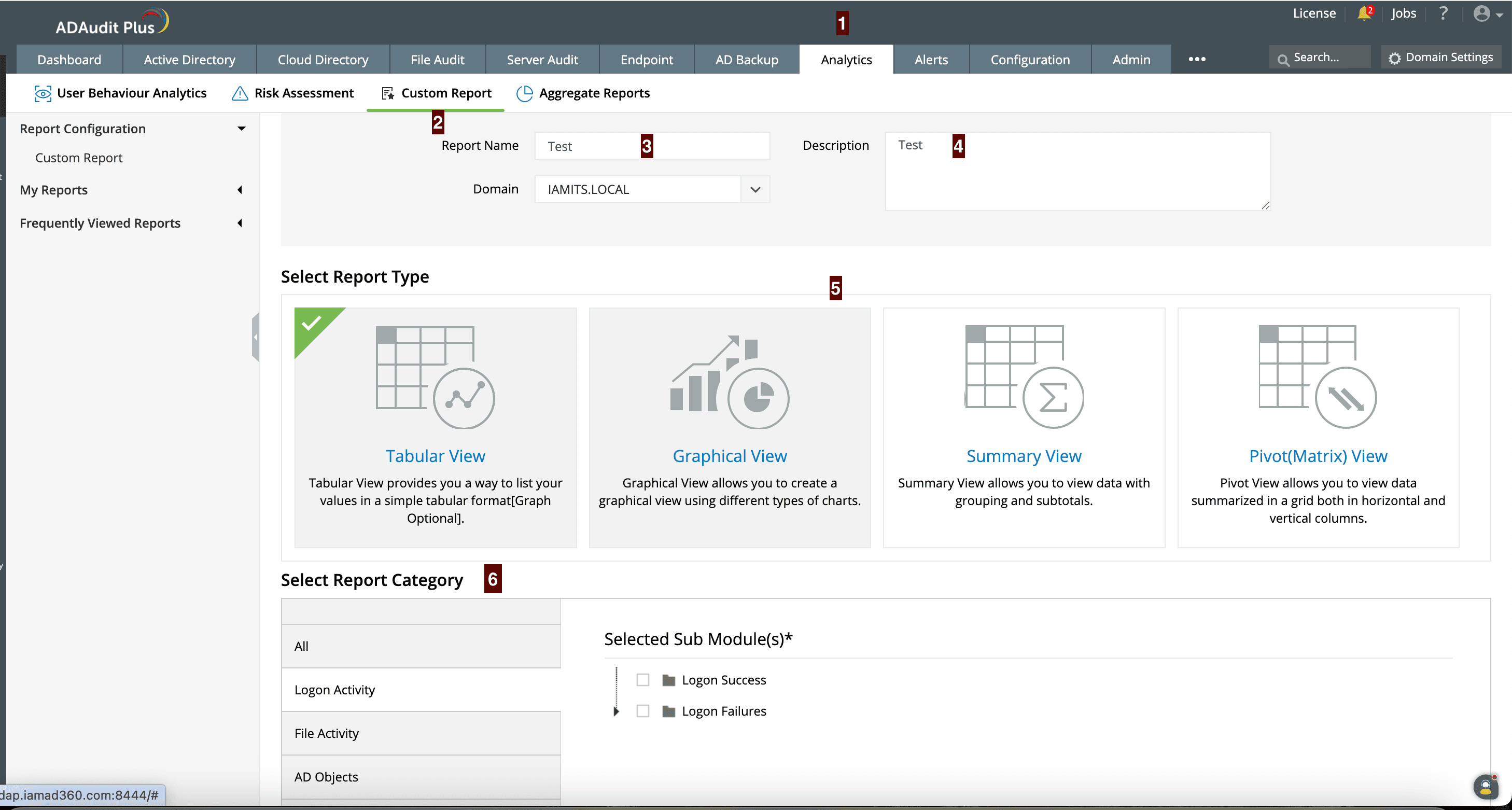Click the three-dots more tabs icon
Screen dimensions: 1512x810
(x=1196, y=59)
